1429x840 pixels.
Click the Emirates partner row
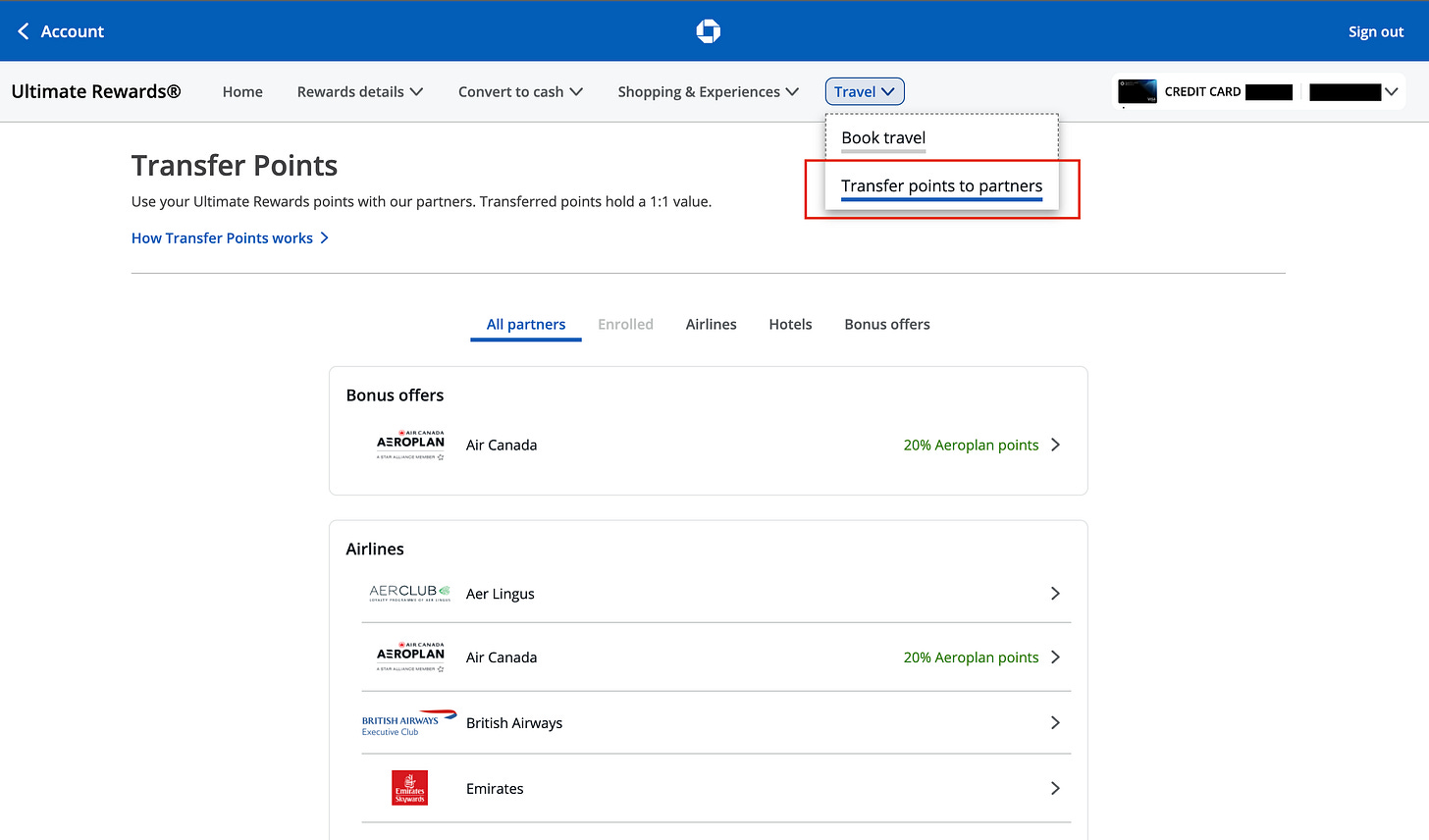tap(716, 789)
